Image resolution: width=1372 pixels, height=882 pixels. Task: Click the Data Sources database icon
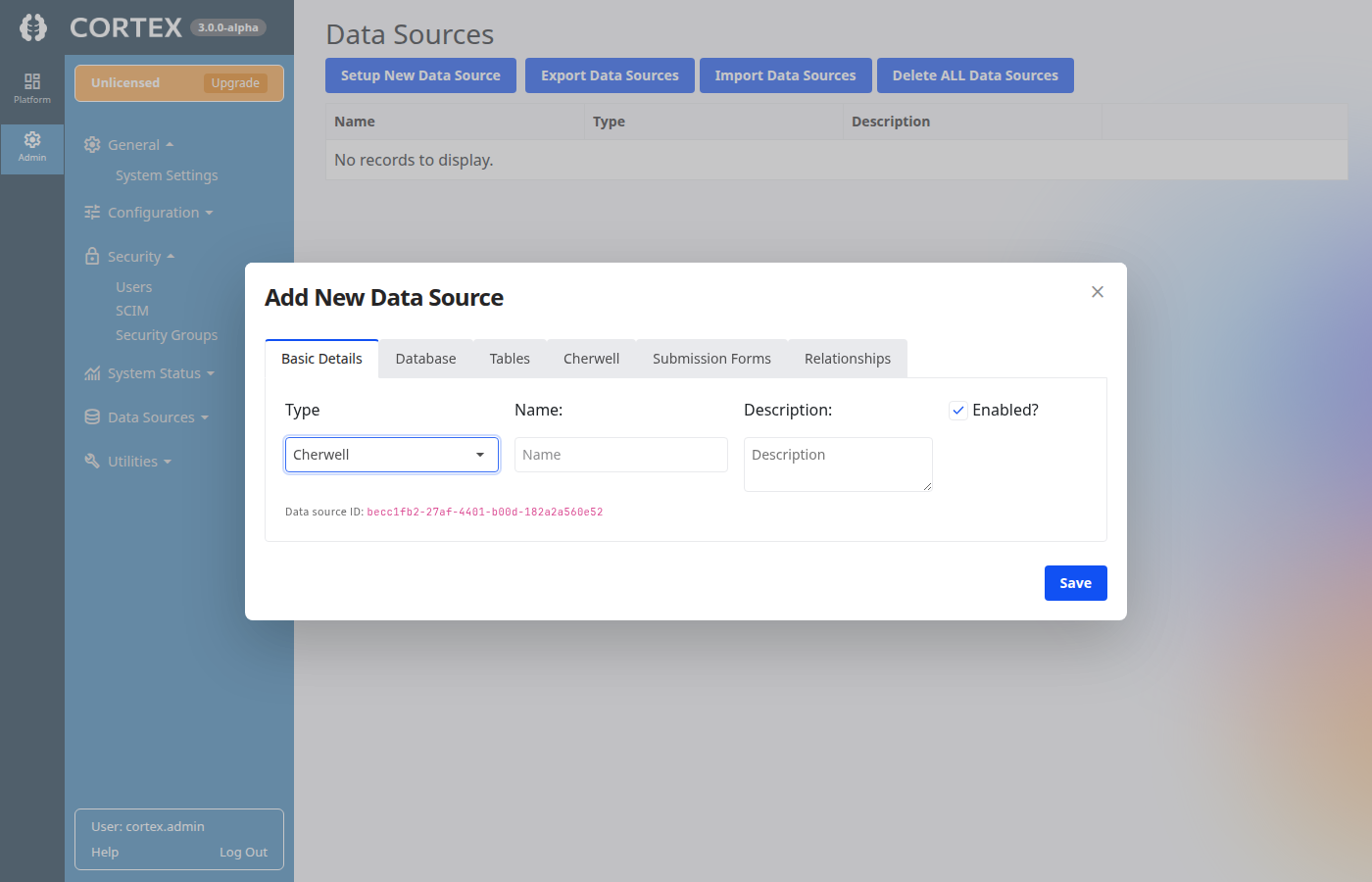[x=92, y=416]
